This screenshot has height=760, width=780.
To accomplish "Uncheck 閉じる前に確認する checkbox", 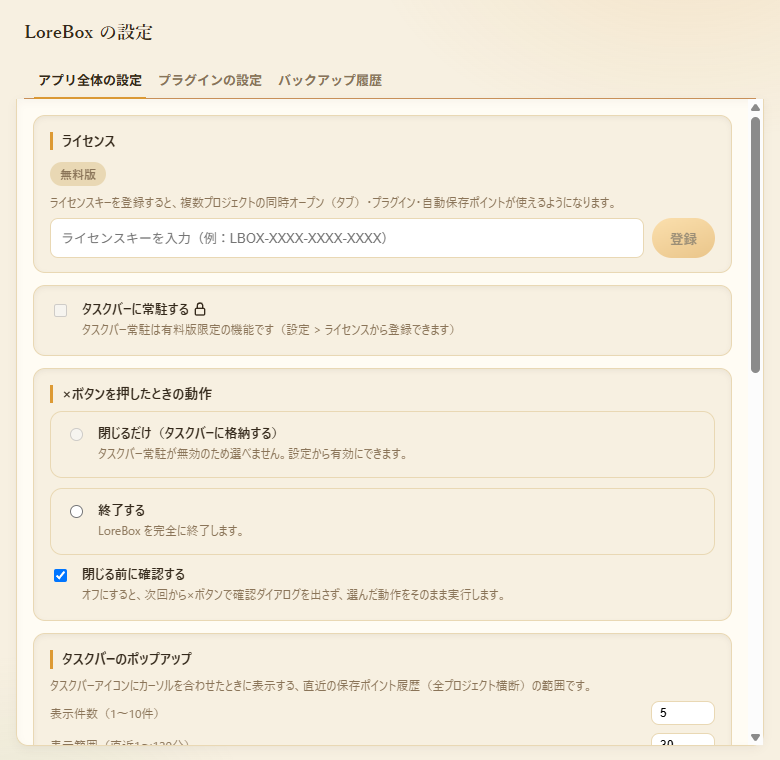I will click(61, 575).
